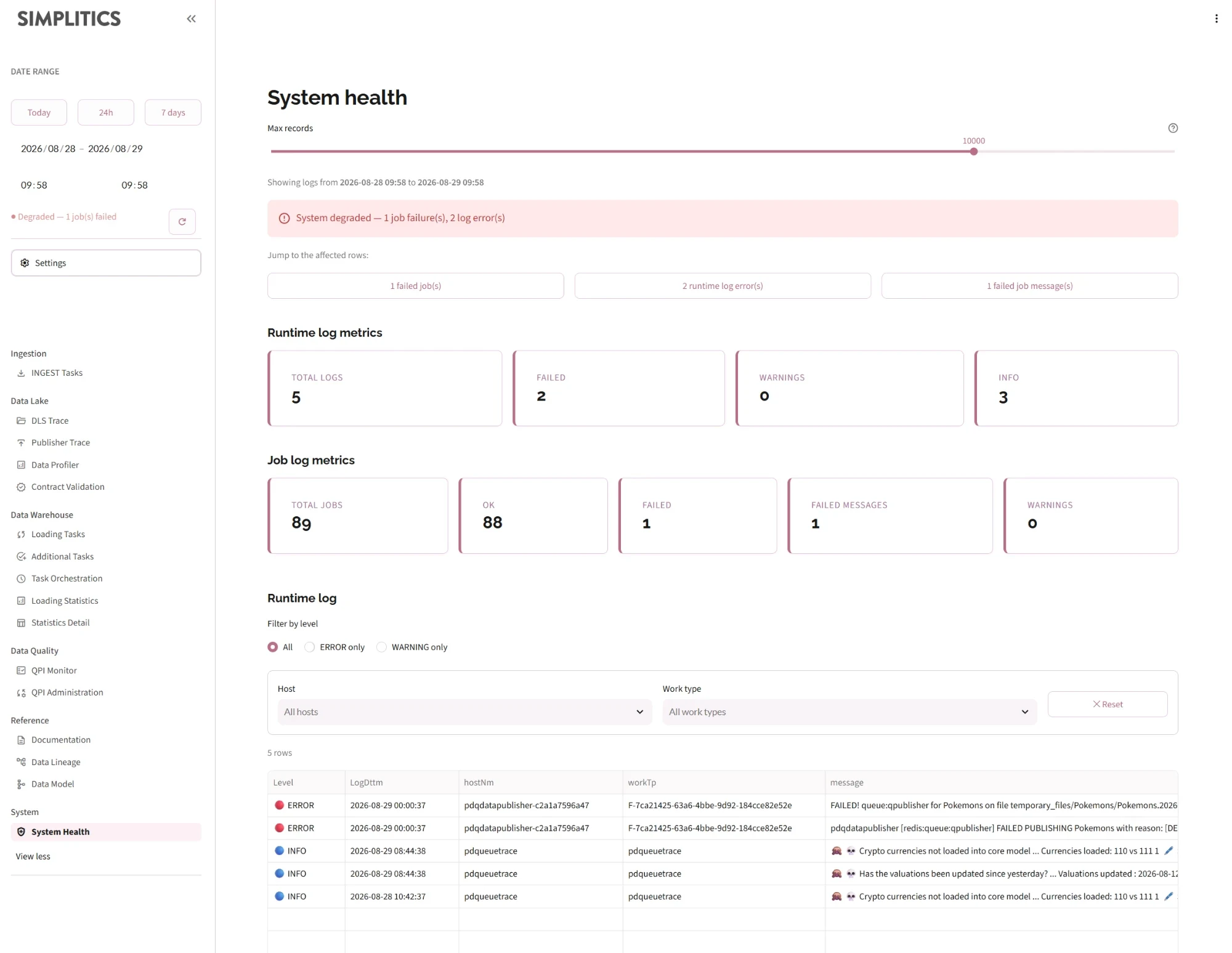Click the end date 2026/08/29 field

tap(115, 148)
